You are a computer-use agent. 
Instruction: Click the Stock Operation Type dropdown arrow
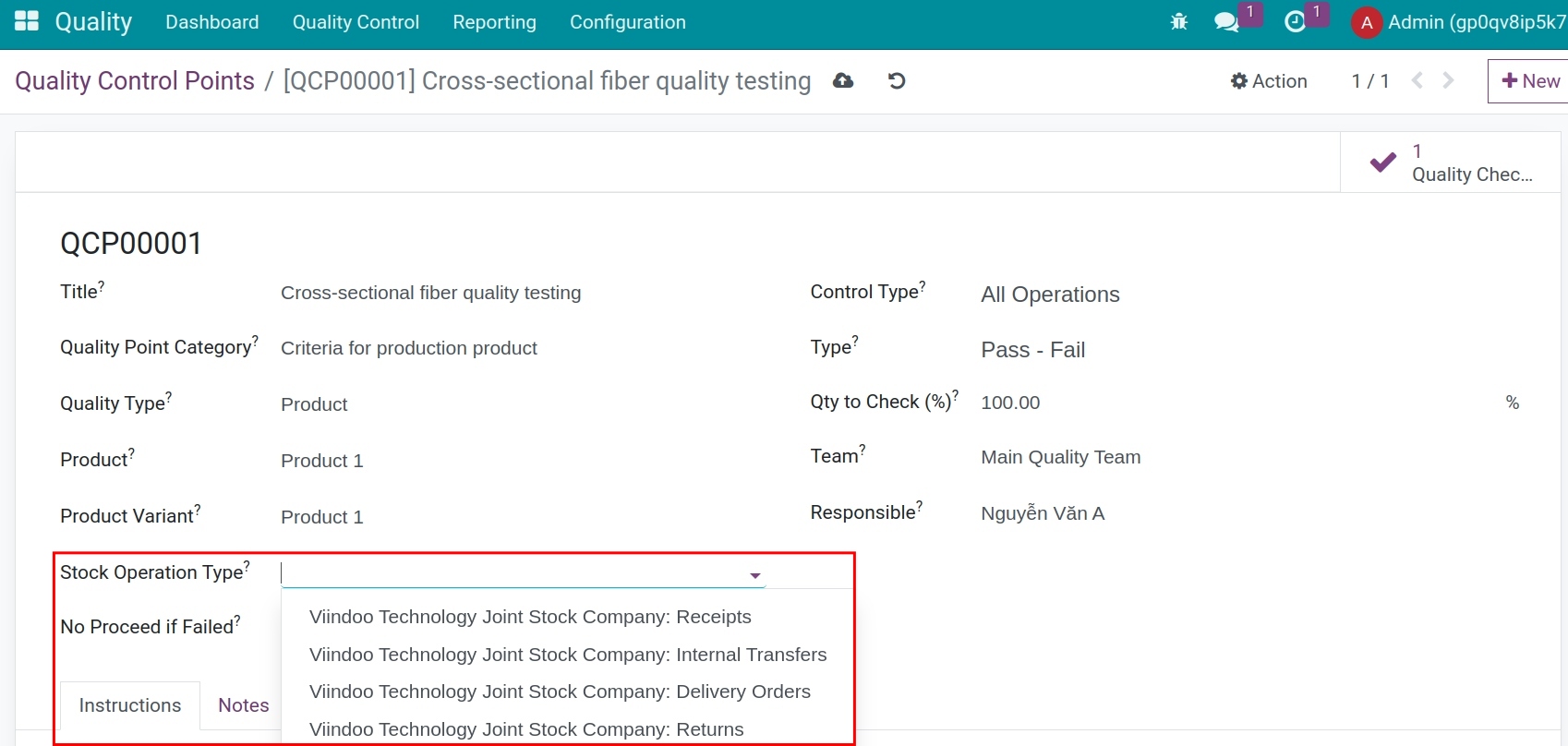755,575
